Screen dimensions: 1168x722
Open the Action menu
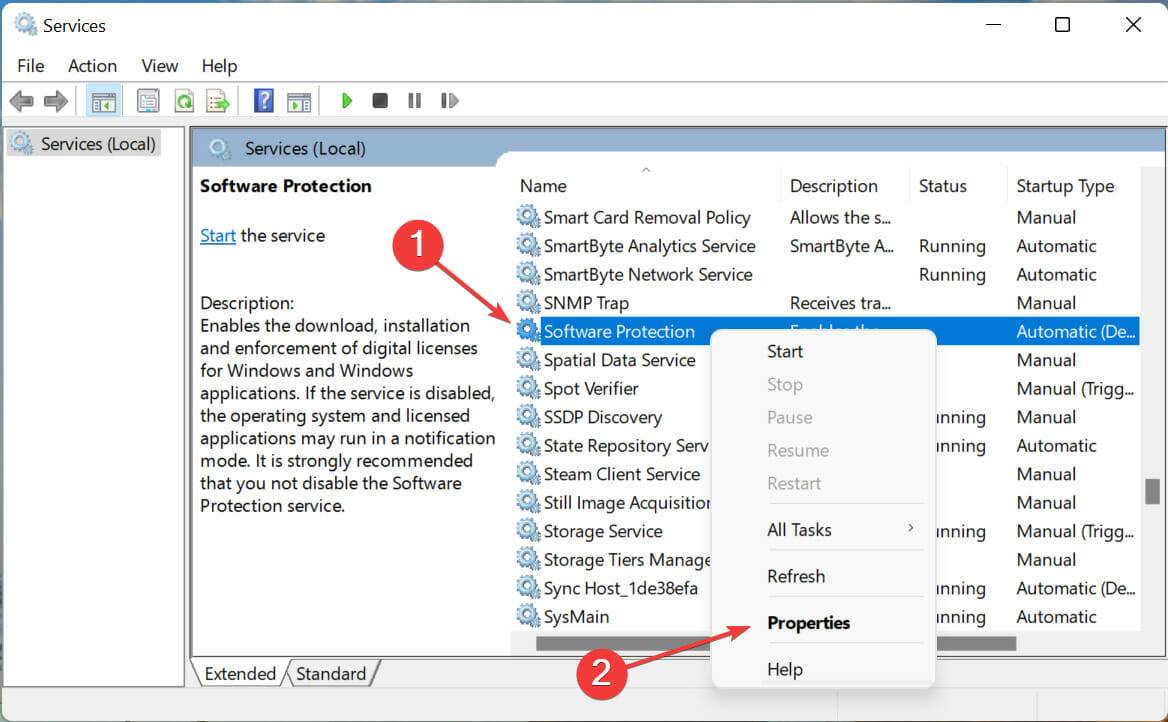(x=92, y=66)
